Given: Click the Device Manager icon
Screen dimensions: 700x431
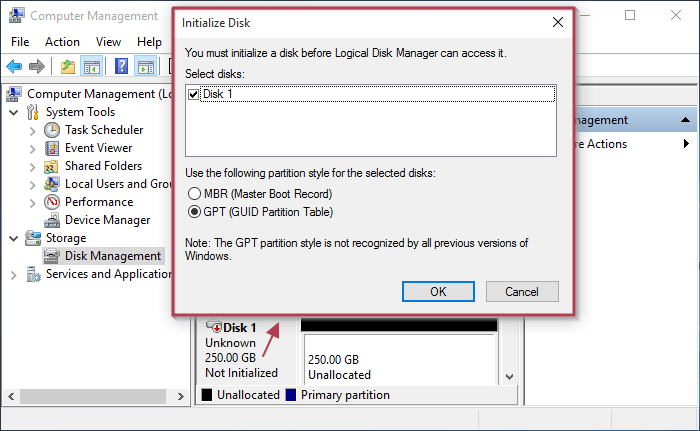Looking at the screenshot, I should pyautogui.click(x=53, y=220).
